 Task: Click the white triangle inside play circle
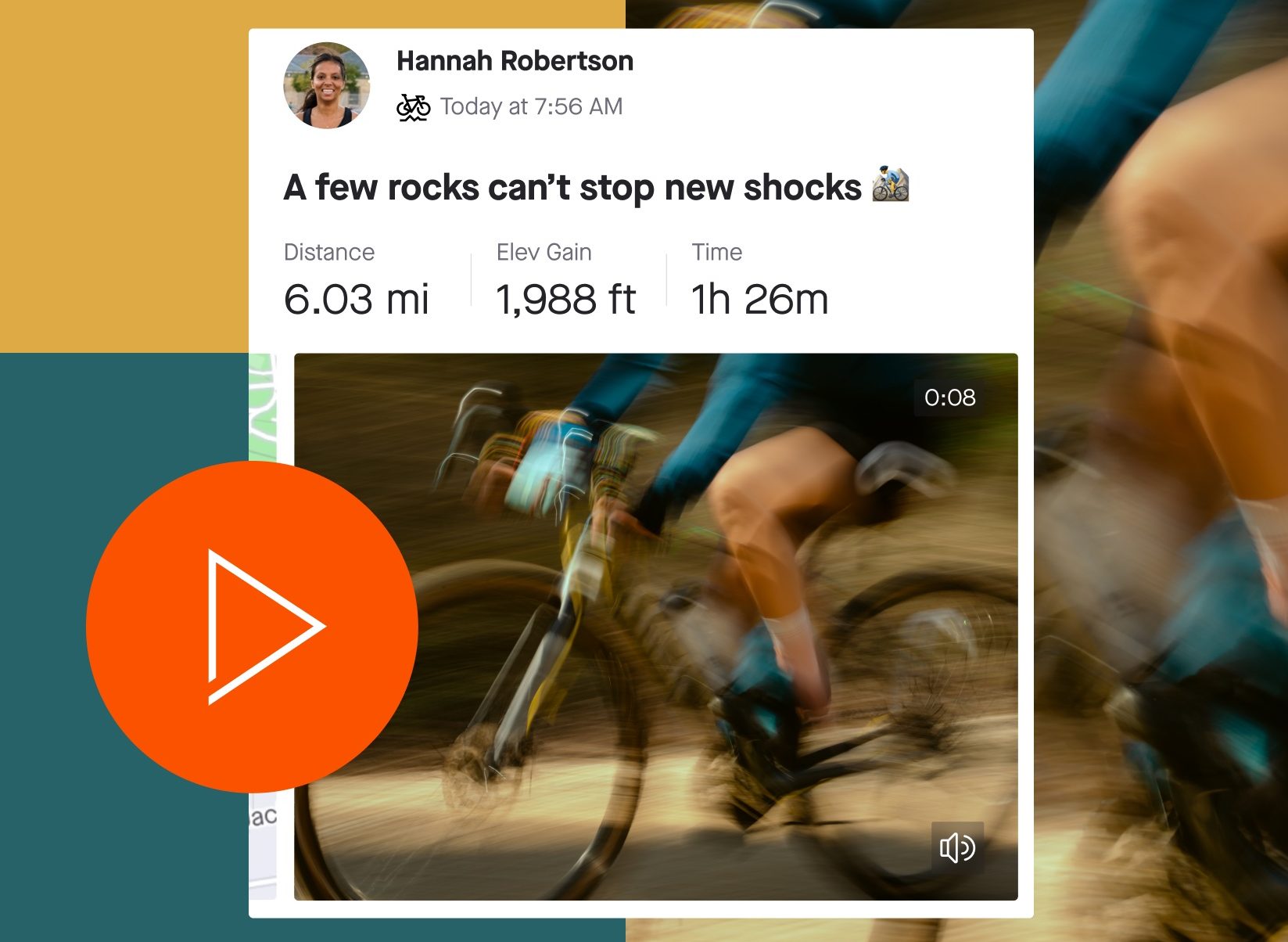click(262, 627)
